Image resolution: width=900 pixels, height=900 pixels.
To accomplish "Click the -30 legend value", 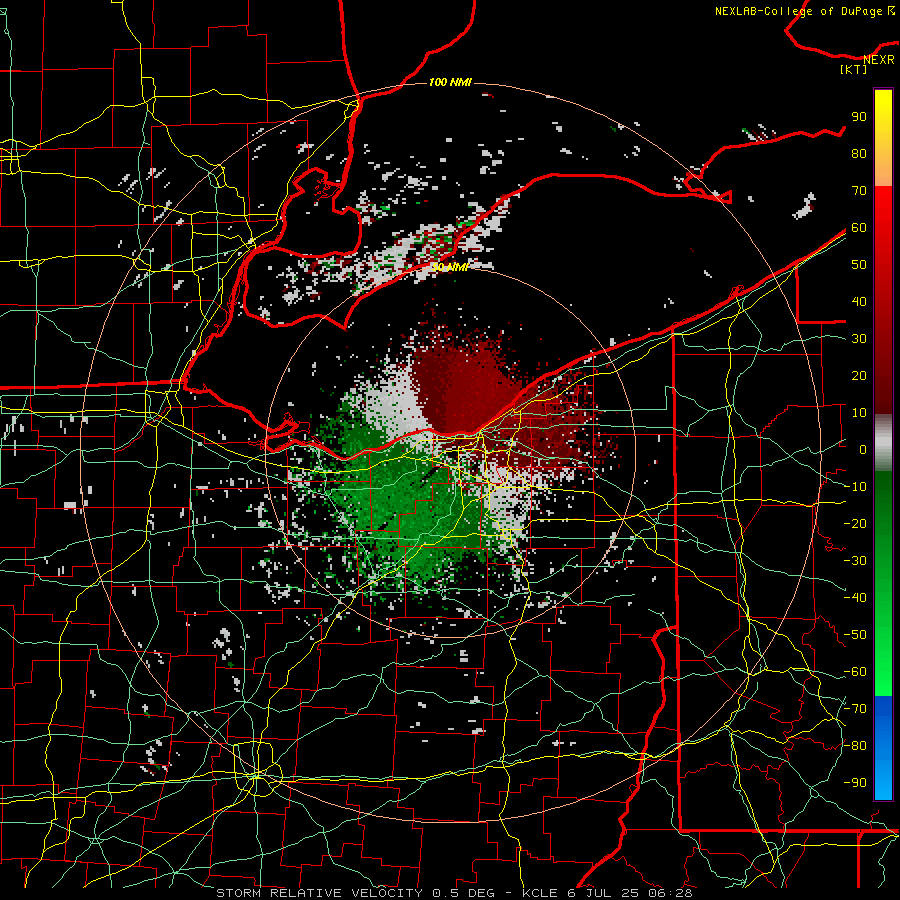I will click(x=855, y=561).
